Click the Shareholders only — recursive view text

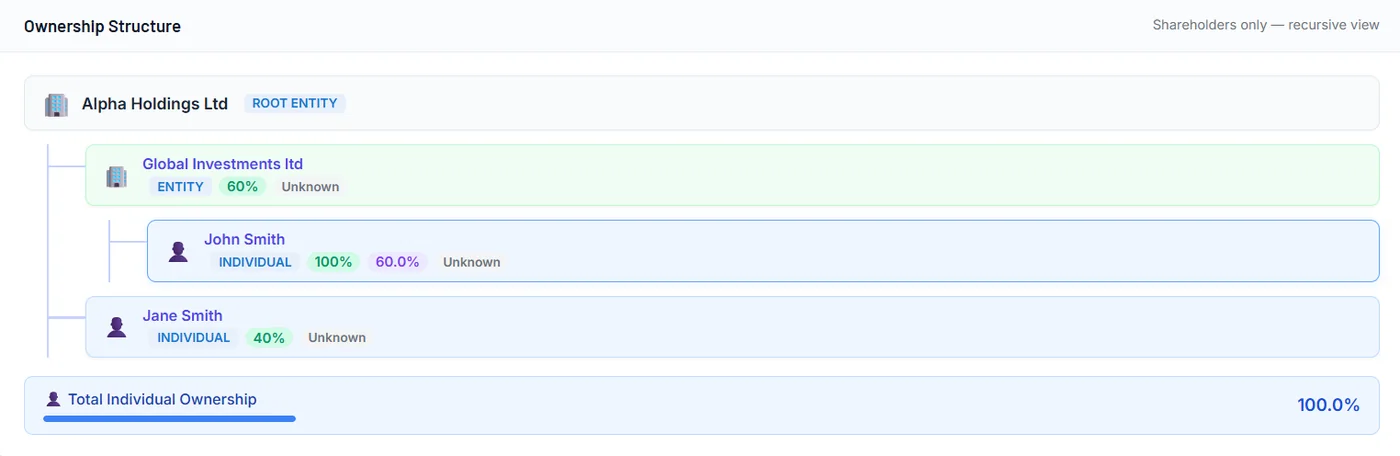pos(1266,26)
